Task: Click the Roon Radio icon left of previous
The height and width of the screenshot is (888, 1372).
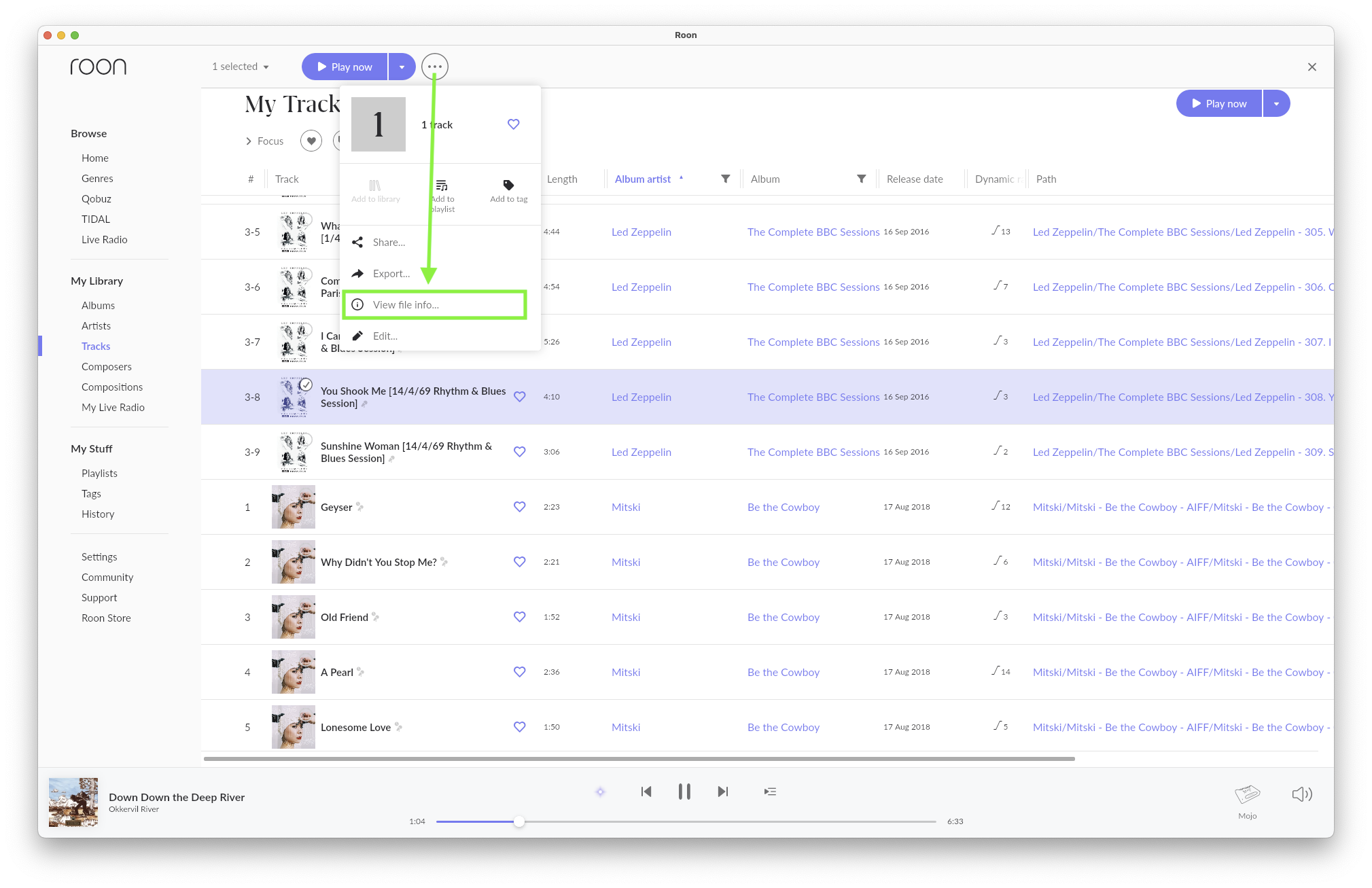Action: click(x=600, y=792)
